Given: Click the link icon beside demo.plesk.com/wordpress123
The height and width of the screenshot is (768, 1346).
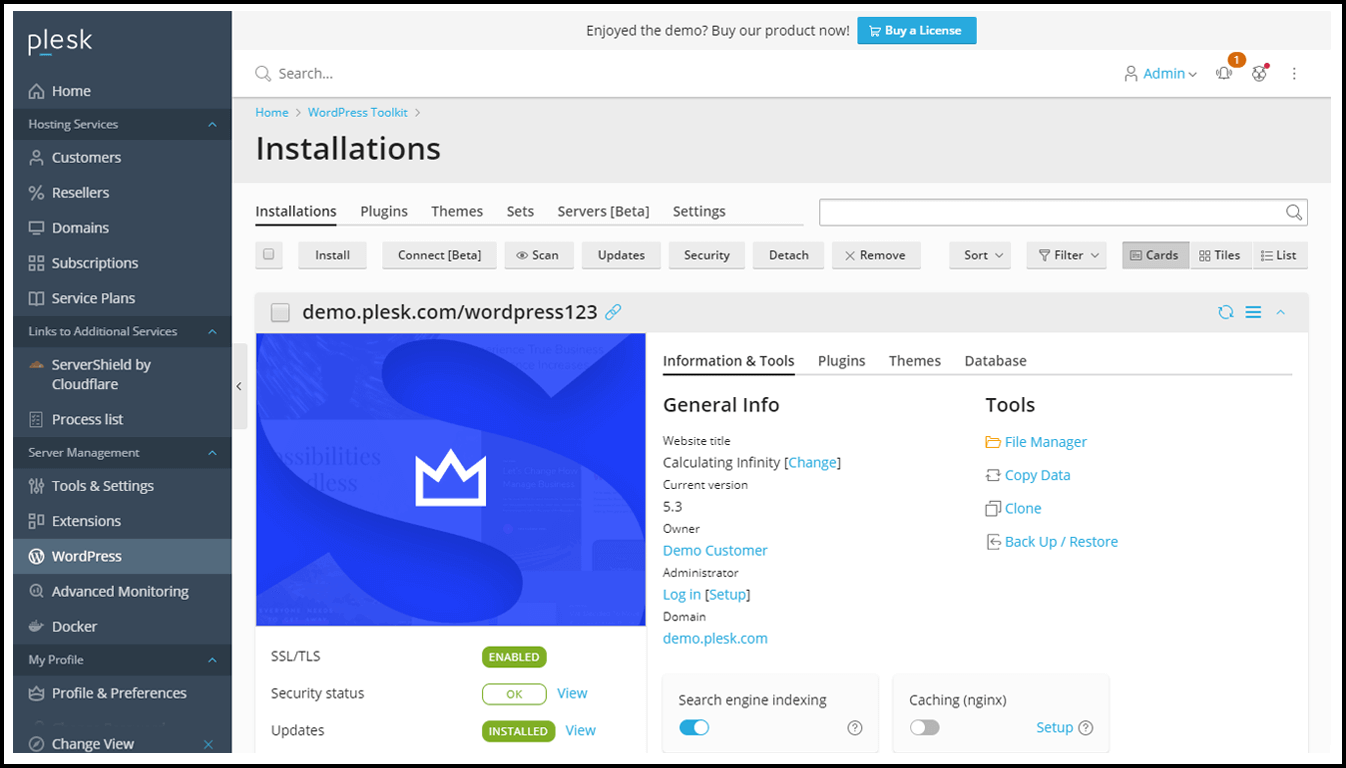Looking at the screenshot, I should pyautogui.click(x=613, y=312).
